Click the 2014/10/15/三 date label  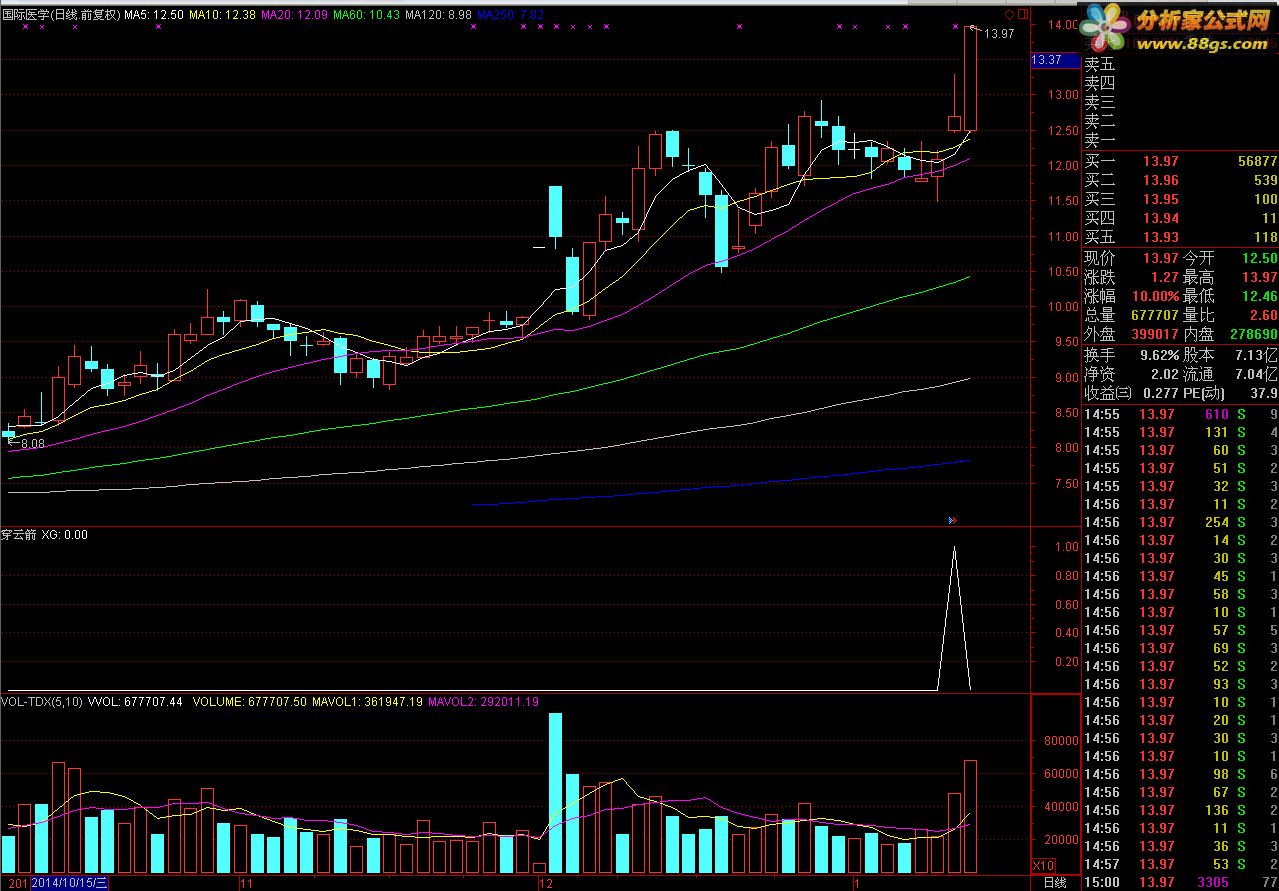click(69, 883)
